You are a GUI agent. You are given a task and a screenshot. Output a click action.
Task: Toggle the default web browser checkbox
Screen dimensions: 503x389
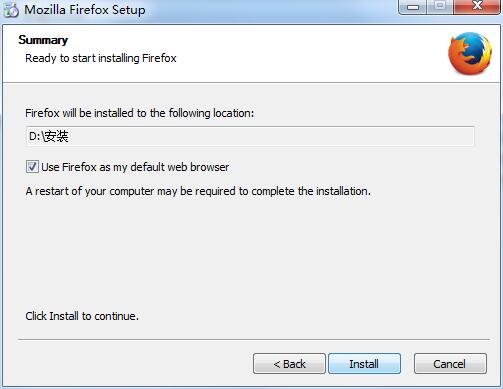click(x=32, y=166)
